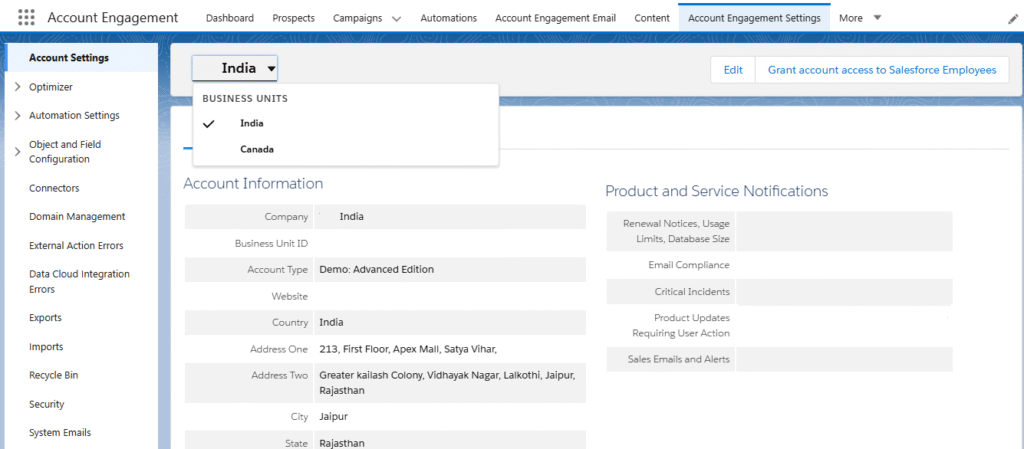Viewport: 1024px width, 449px height.
Task: Open Account Engagement Email tab
Action: (555, 18)
